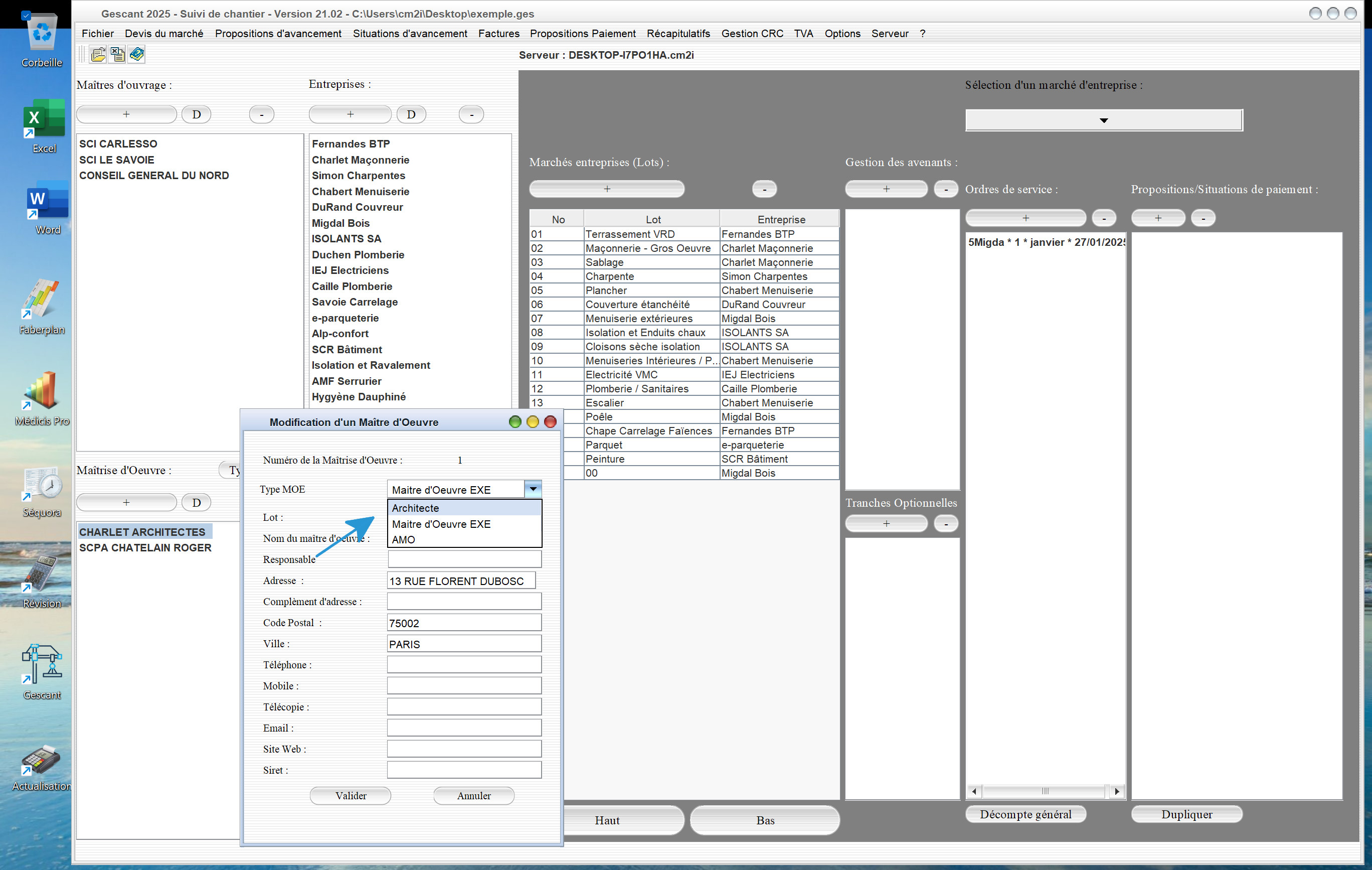Image resolution: width=1372 pixels, height=870 pixels.
Task: Click the Bas button
Action: click(x=765, y=820)
